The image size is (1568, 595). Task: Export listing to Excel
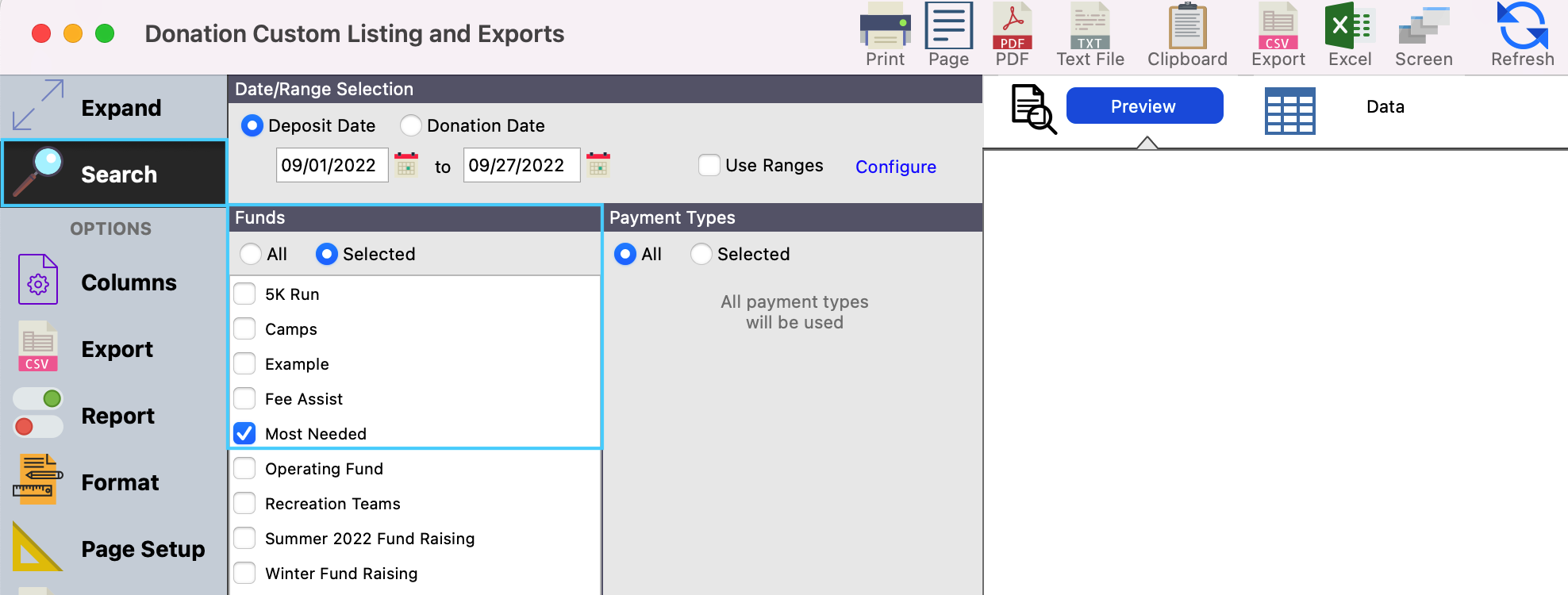(1349, 35)
